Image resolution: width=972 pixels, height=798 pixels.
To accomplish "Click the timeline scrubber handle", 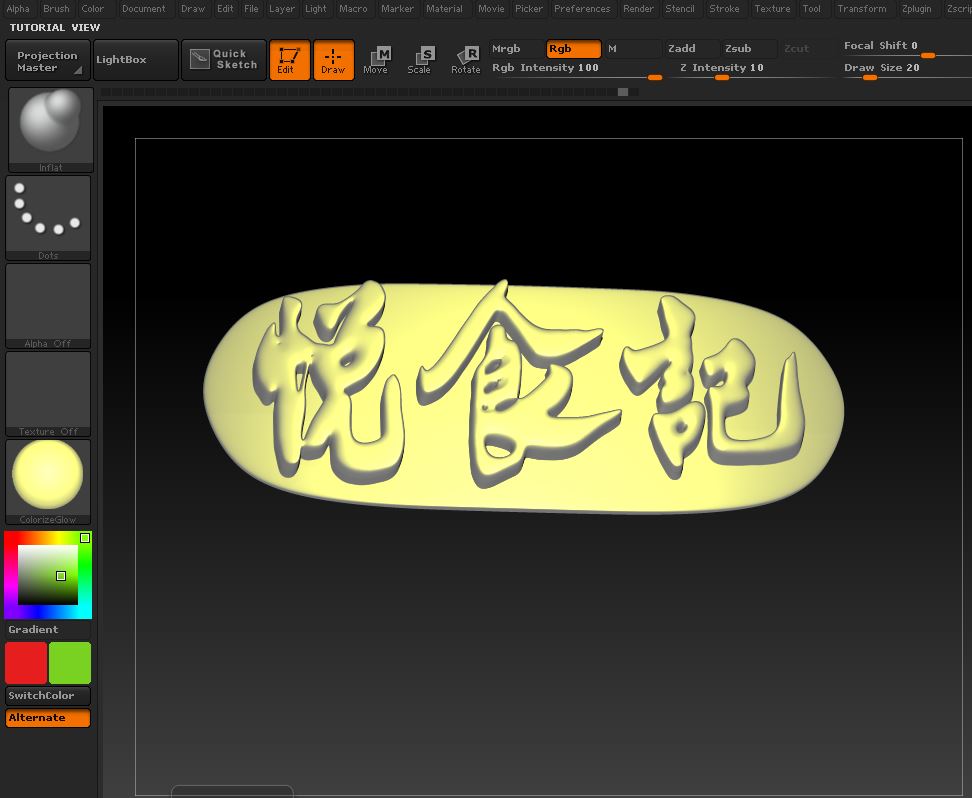I will 623,92.
